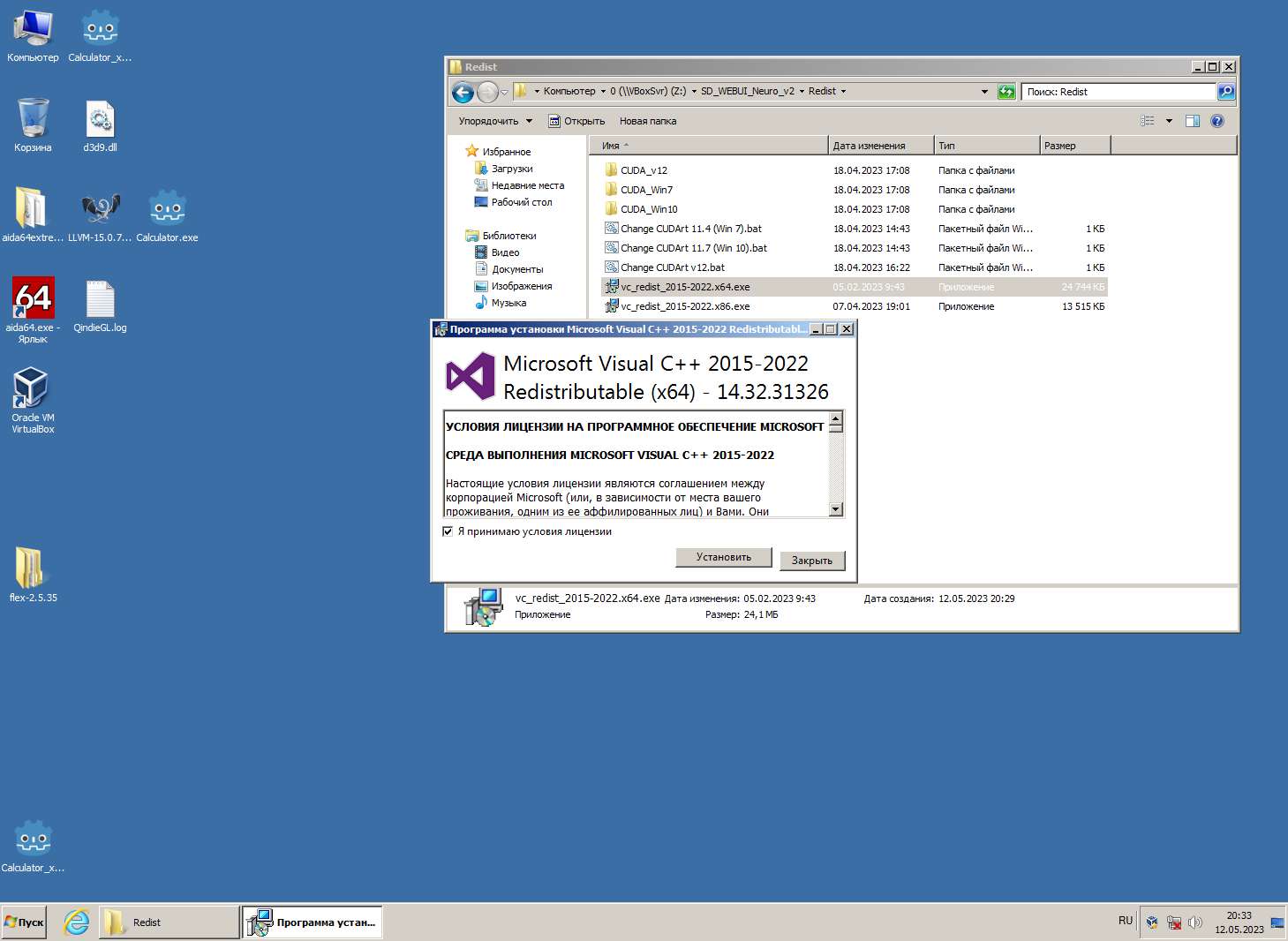Screen dimensions: 1288x941
Task: Refresh the Redist folder view
Action: coord(1006,92)
